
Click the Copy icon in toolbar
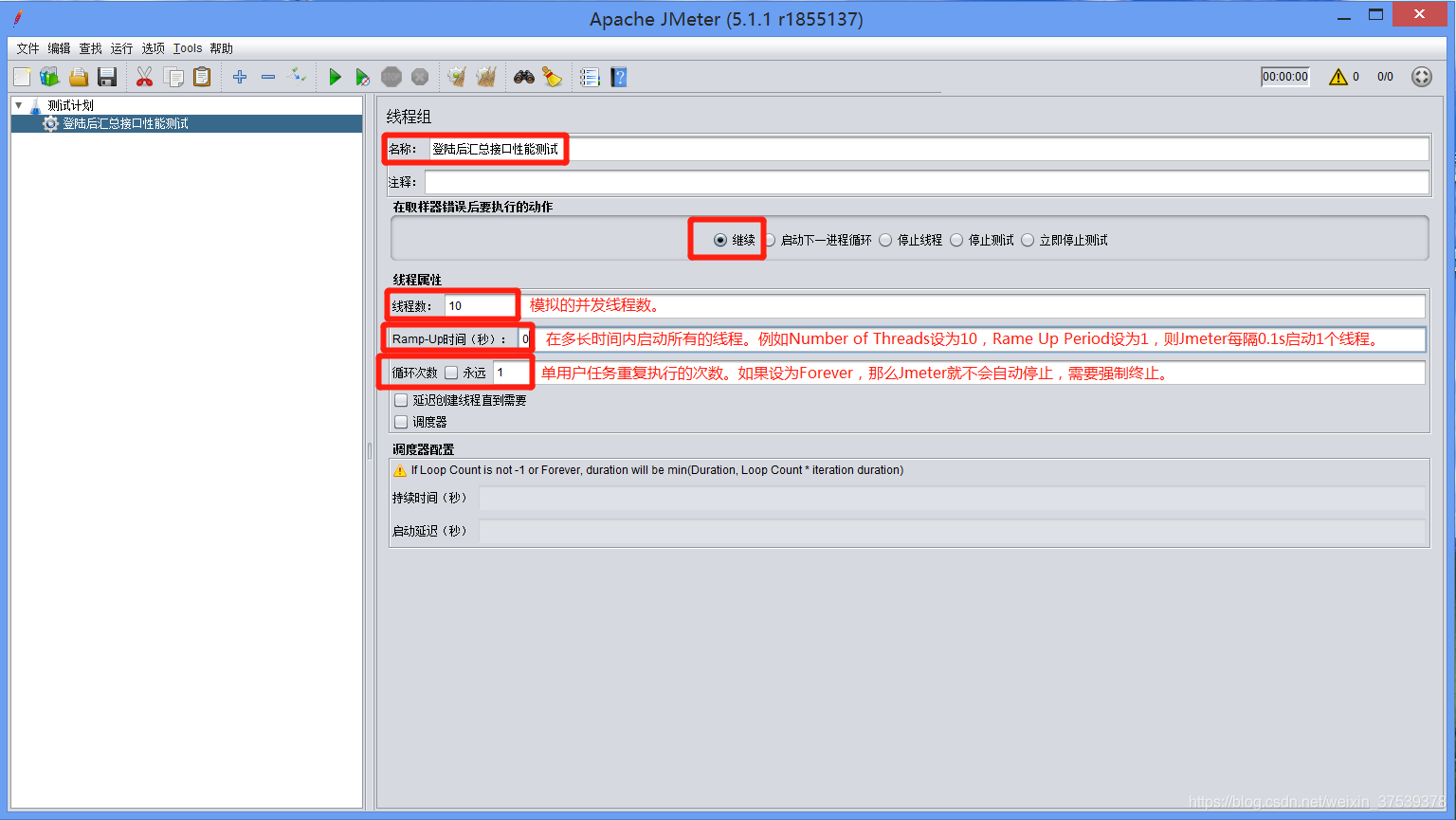tap(173, 77)
